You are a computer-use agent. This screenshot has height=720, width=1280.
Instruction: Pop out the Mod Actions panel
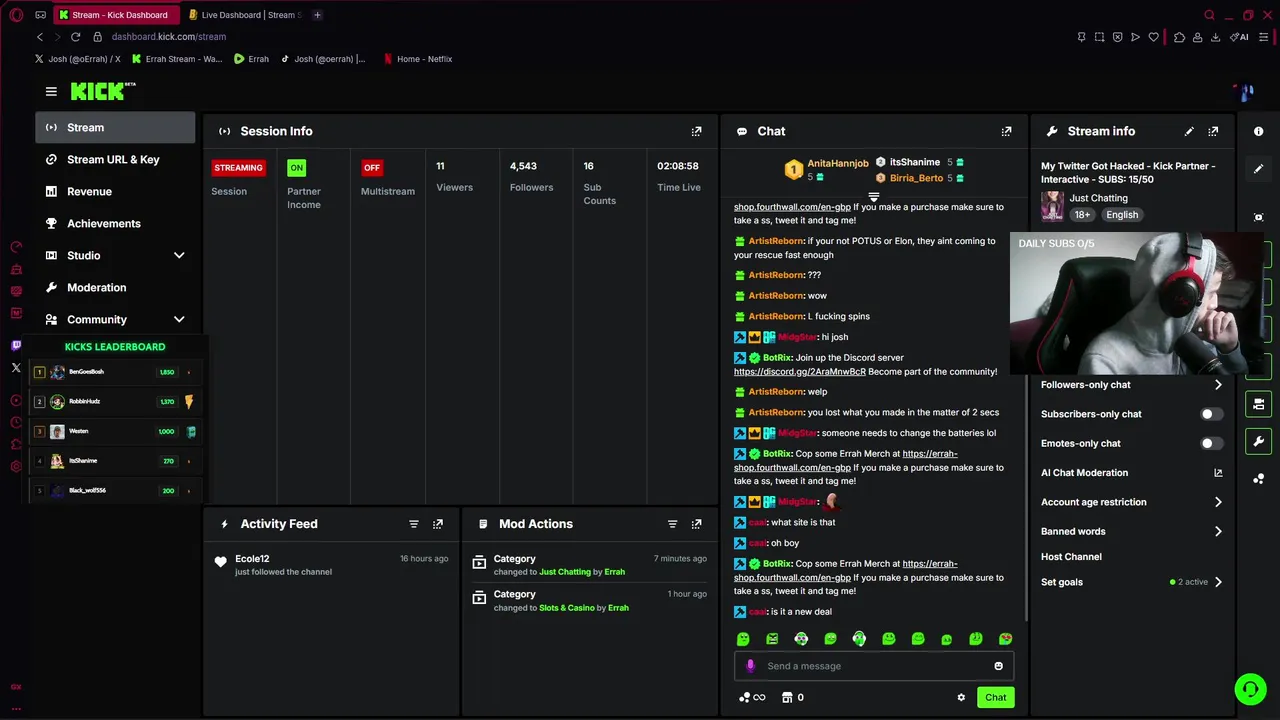click(696, 524)
